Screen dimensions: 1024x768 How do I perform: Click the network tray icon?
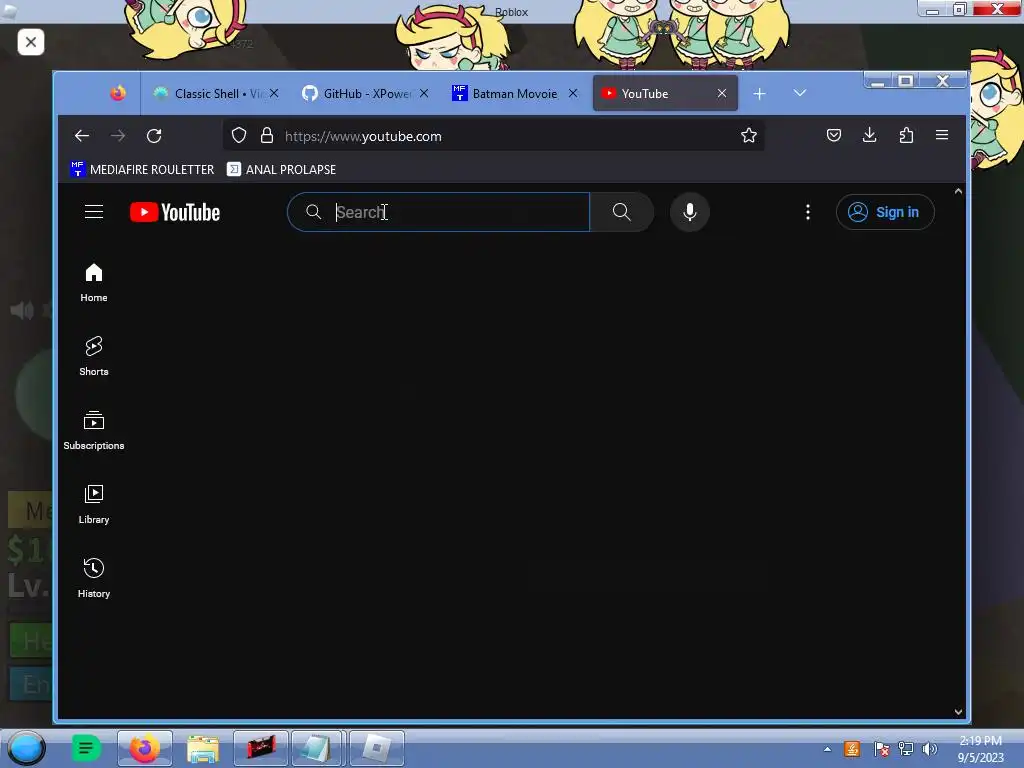(905, 749)
